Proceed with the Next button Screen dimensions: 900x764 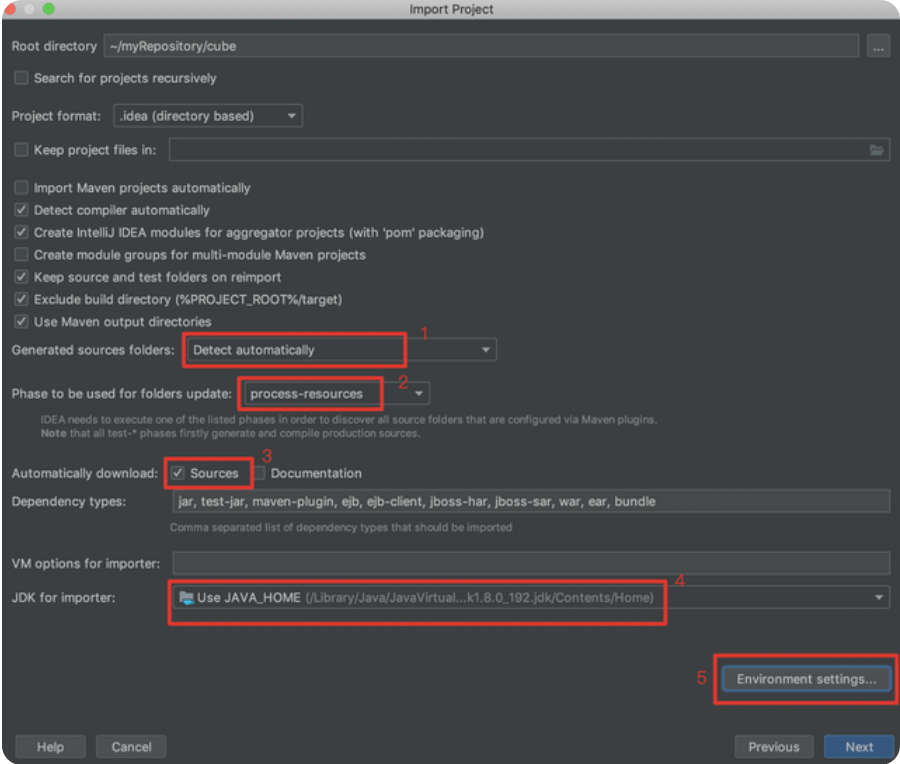859,747
